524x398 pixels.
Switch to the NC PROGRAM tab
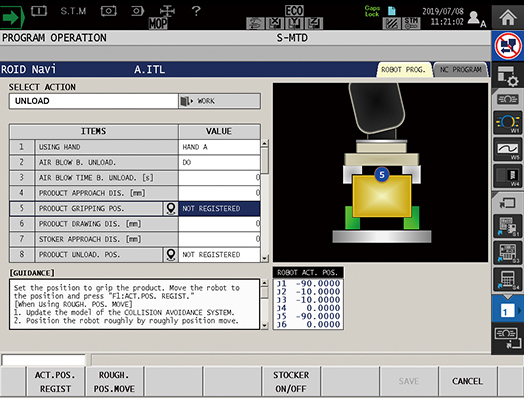pyautogui.click(x=461, y=70)
